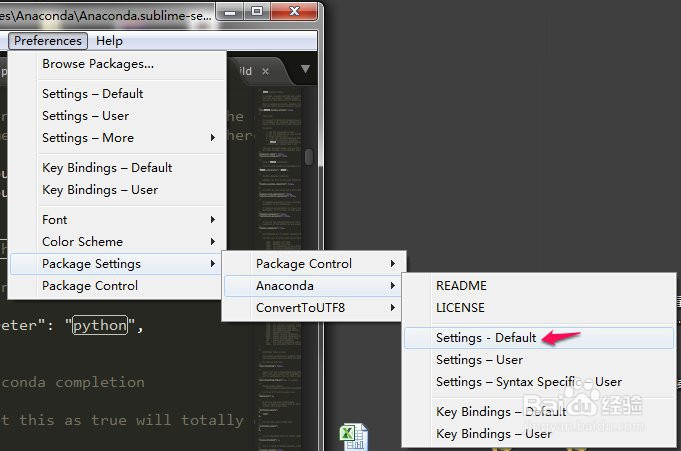Choose Browse Packages… in Preferences menu
The image size is (681, 451).
point(117,64)
